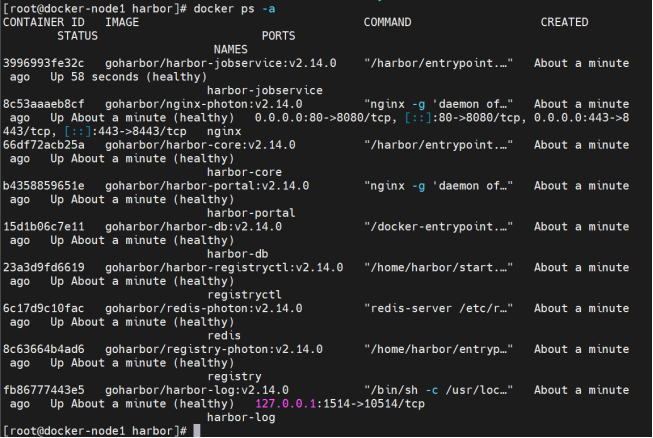
Task: Click the "/docker-entrypoint.…" command text
Action: [x=439, y=227]
